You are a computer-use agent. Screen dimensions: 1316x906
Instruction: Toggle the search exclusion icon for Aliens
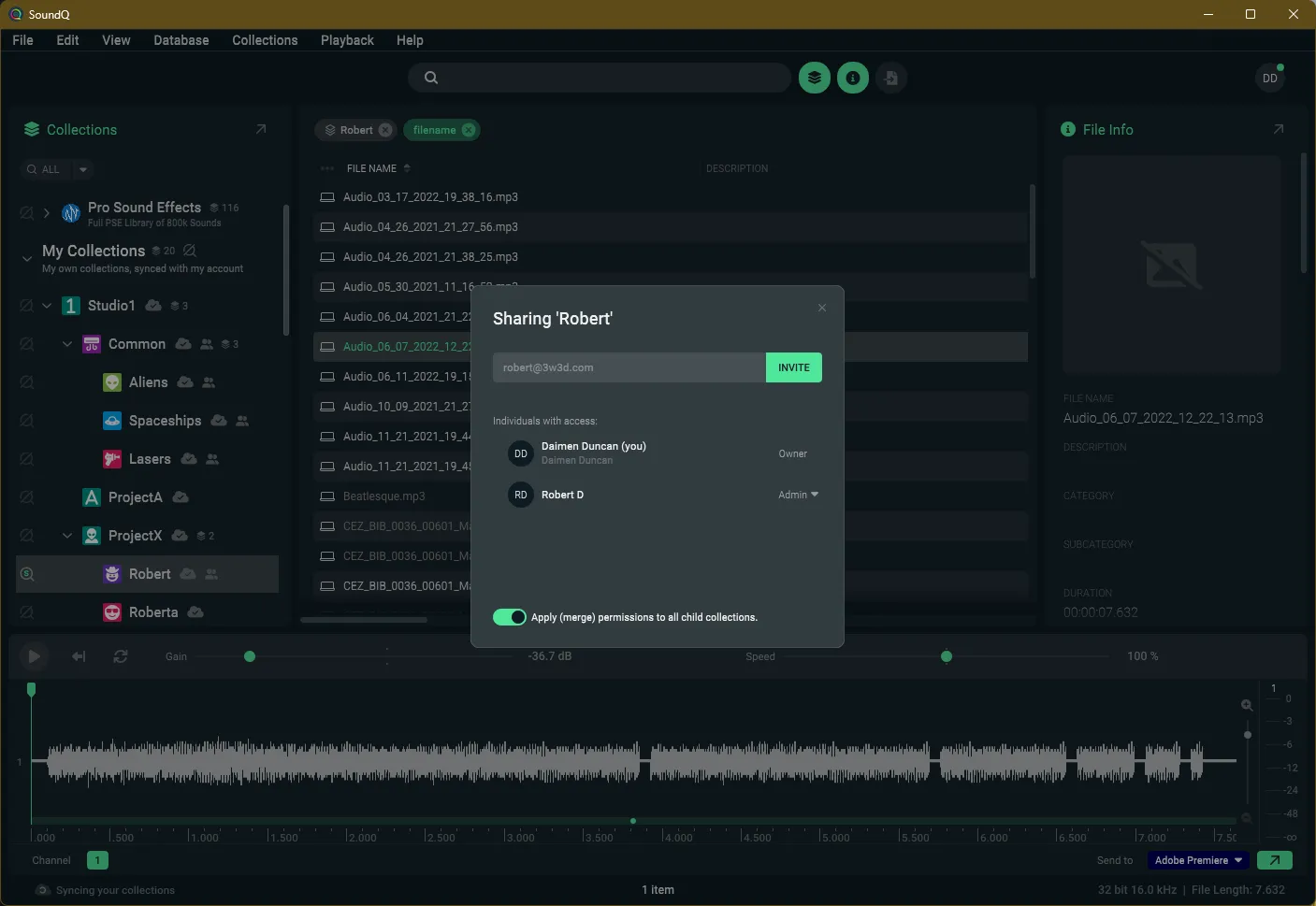click(x=26, y=382)
